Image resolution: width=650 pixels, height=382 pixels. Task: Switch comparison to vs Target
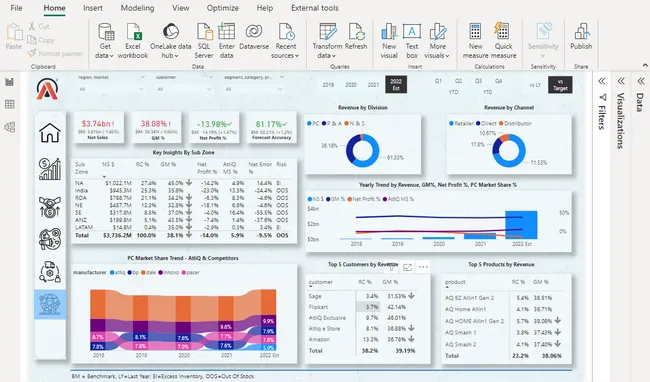pyautogui.click(x=560, y=85)
